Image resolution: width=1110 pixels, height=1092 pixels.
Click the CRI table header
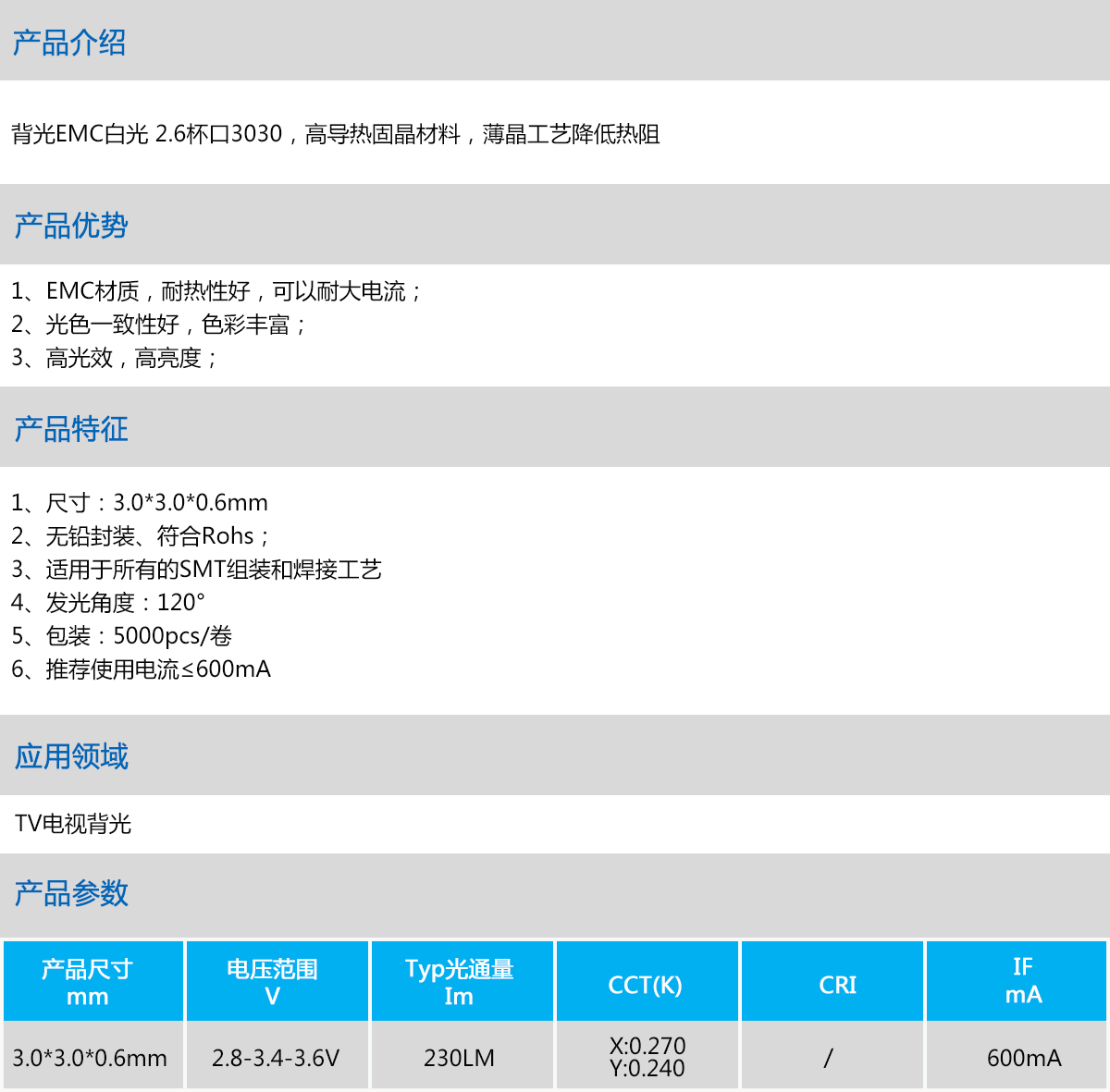pos(832,981)
